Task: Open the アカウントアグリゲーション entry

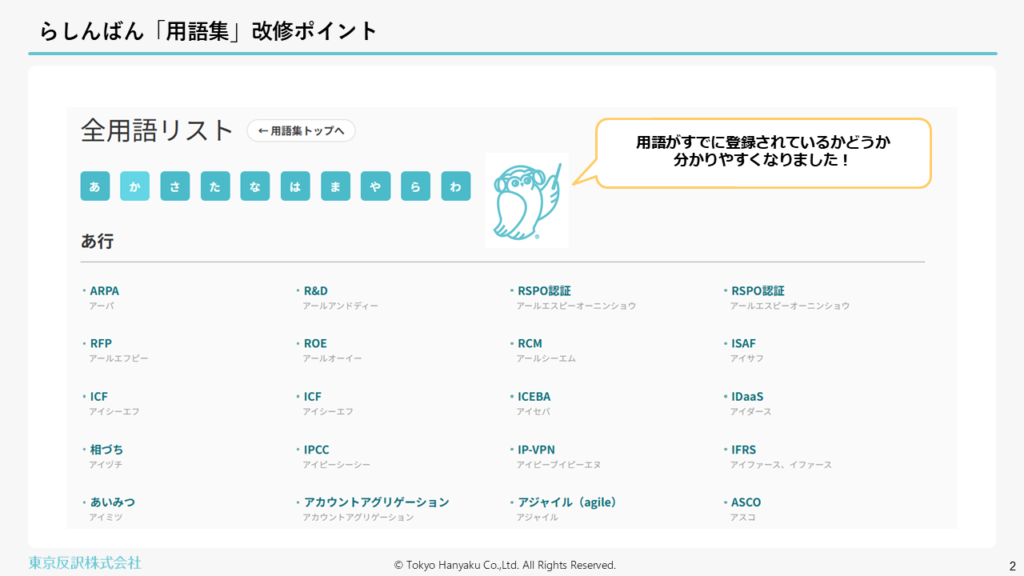Action: pyautogui.click(x=376, y=502)
